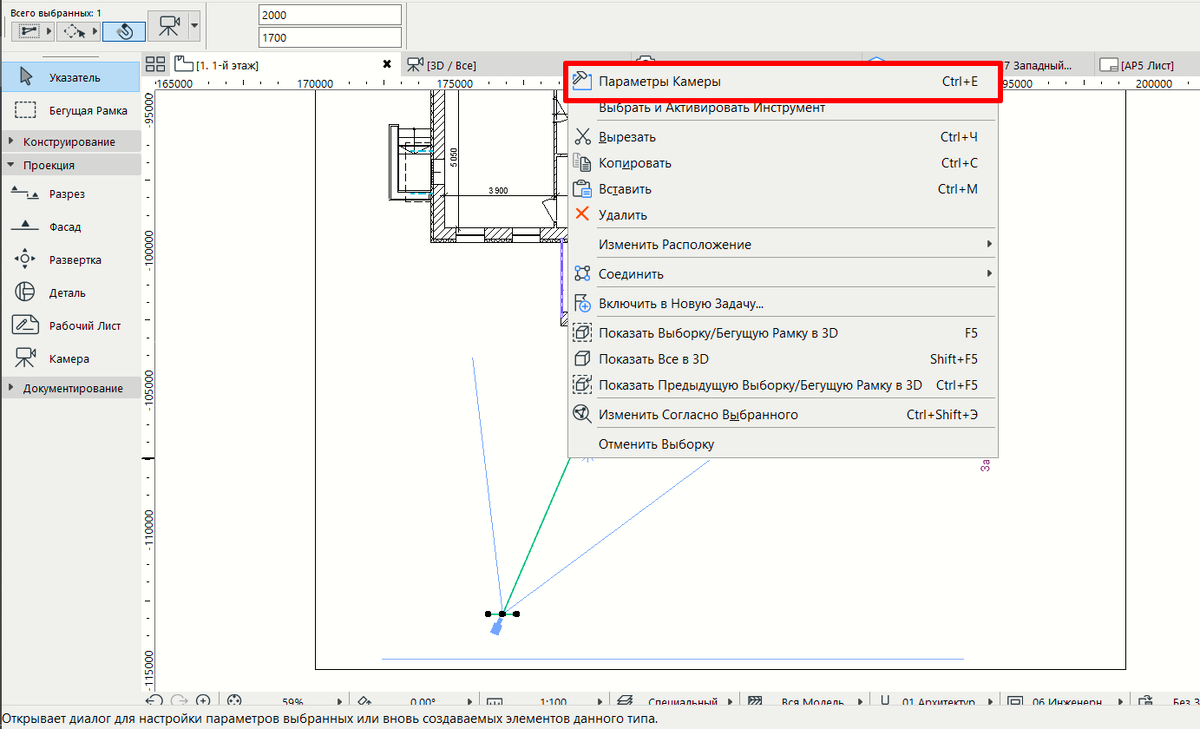Pick the Развертка interior elevation tool
The height and width of the screenshot is (729, 1200).
click(70, 260)
